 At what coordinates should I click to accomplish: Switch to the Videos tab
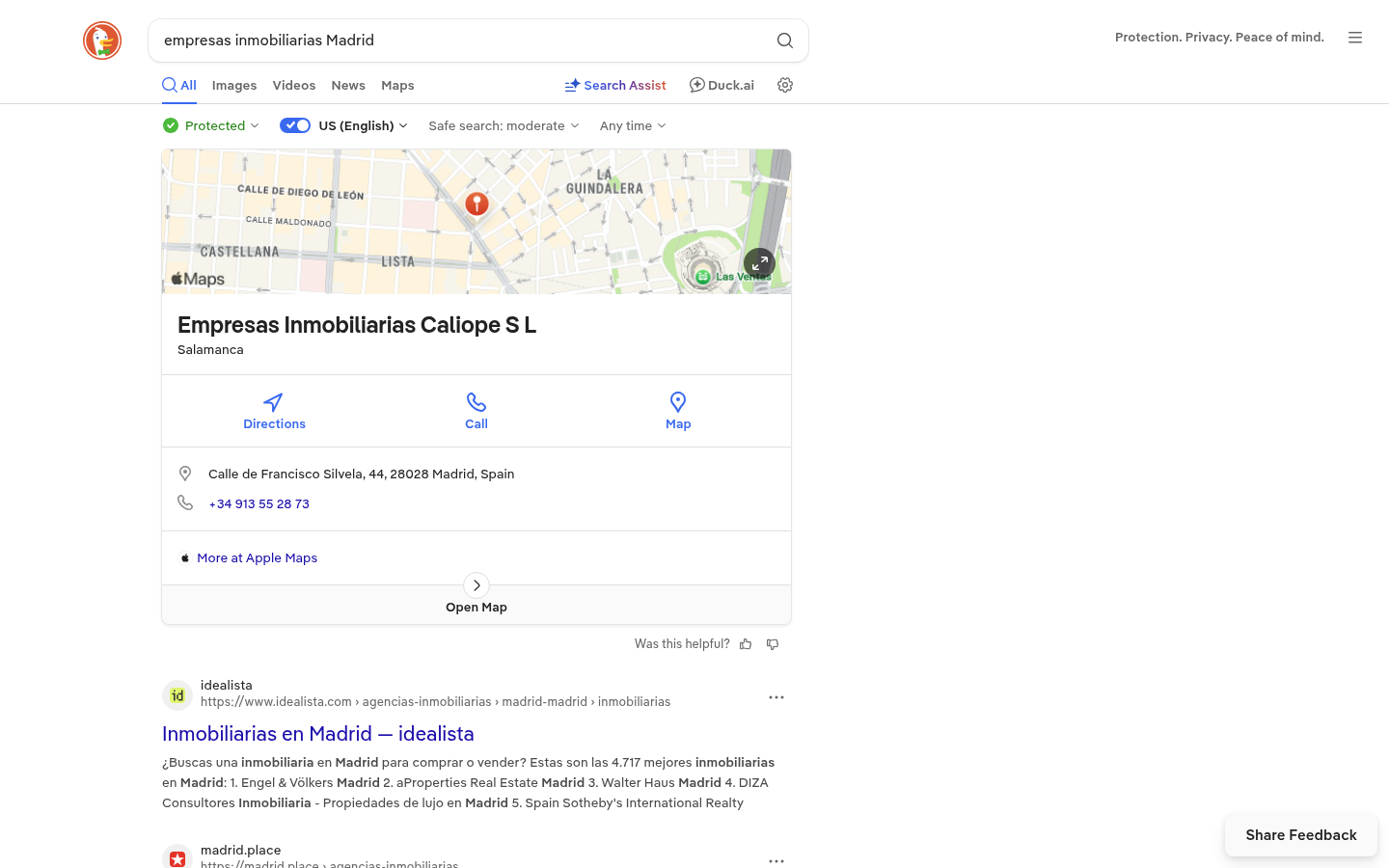click(x=294, y=85)
